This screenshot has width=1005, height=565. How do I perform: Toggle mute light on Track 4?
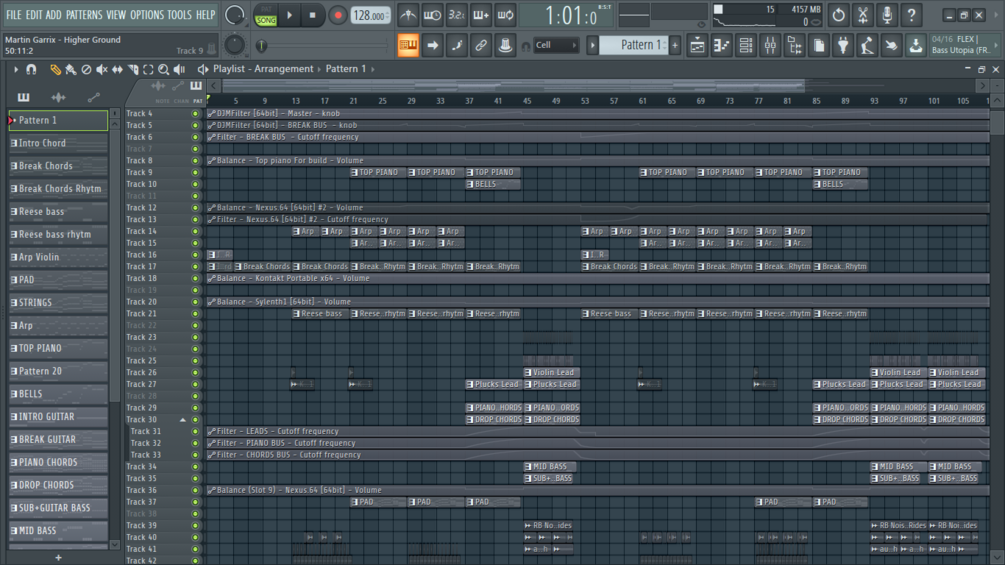click(x=195, y=113)
